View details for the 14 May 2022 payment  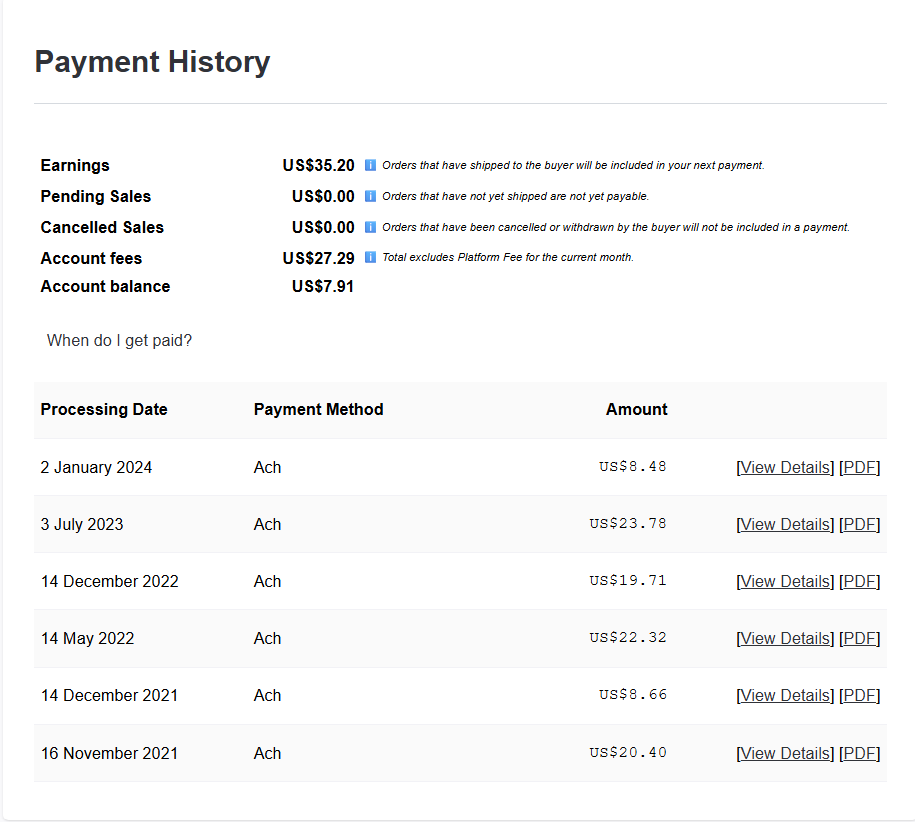point(785,639)
